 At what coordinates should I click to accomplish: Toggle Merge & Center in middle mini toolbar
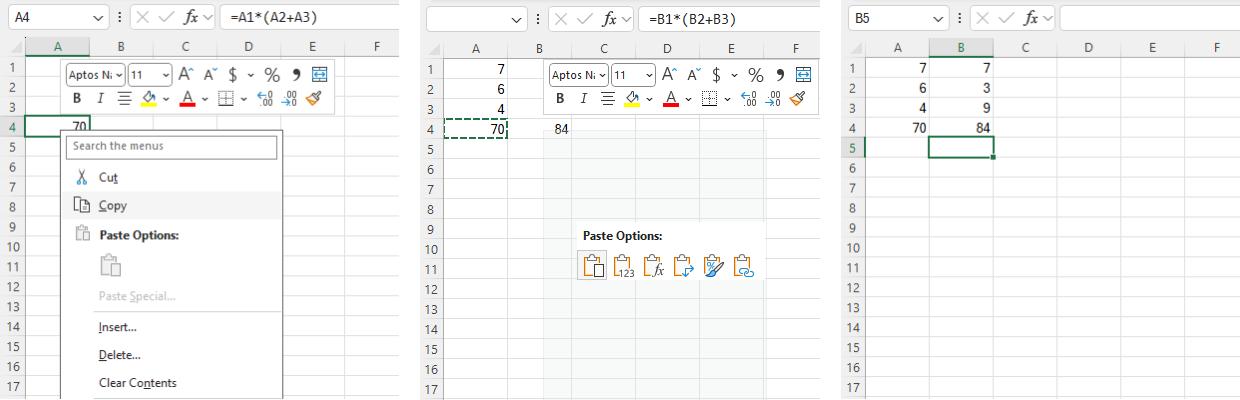tap(804, 75)
